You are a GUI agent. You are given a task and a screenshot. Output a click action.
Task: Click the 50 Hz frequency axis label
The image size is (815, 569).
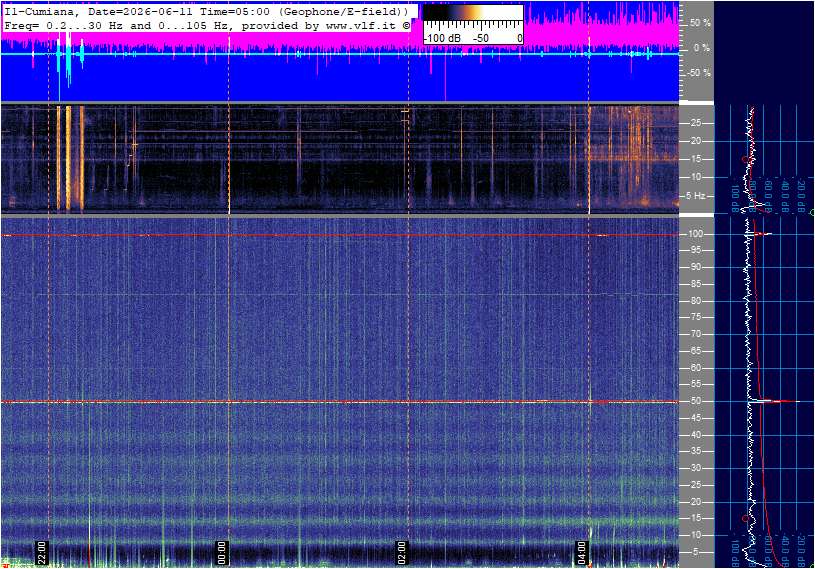pos(695,401)
